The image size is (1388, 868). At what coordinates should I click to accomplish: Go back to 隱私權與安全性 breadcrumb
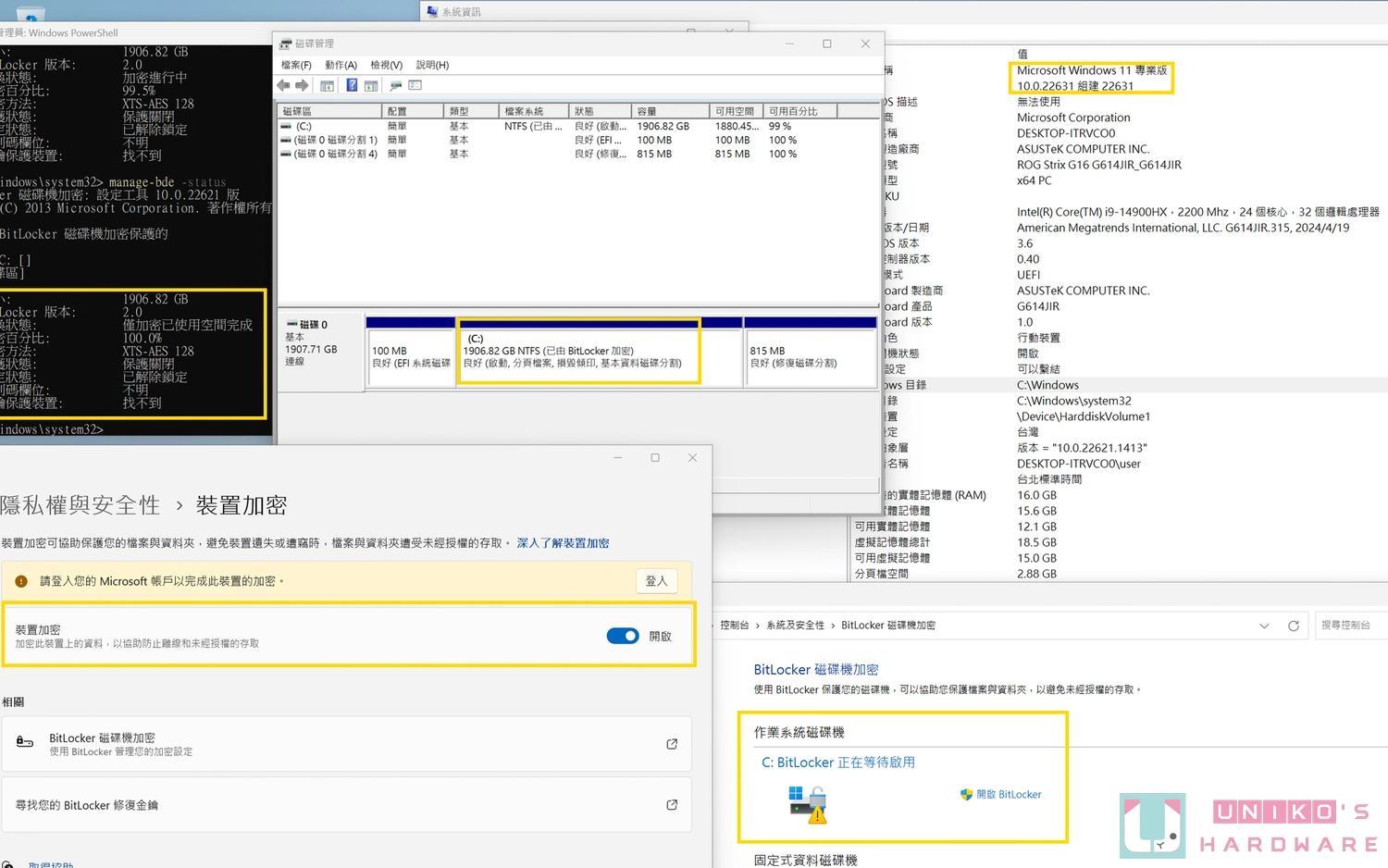pos(81,505)
